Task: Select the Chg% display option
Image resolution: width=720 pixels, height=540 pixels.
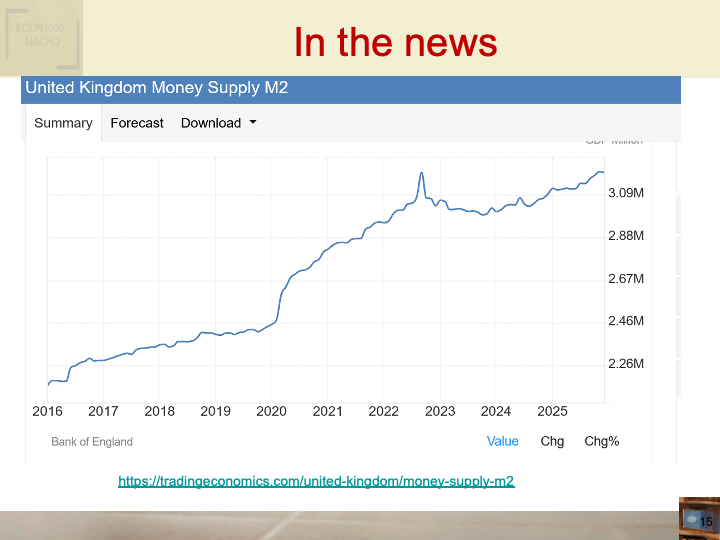Action: point(602,441)
